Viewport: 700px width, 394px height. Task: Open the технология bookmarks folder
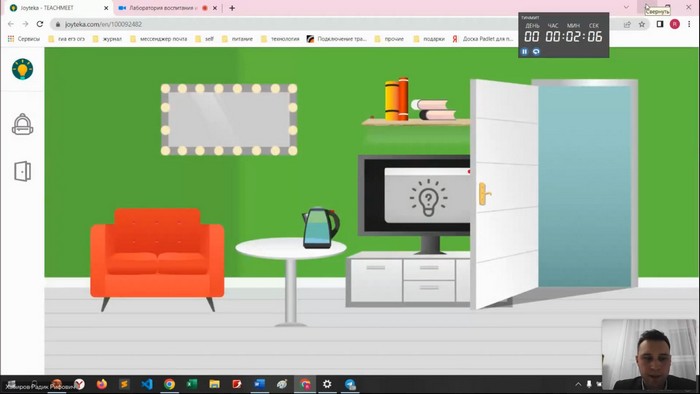click(x=280, y=39)
